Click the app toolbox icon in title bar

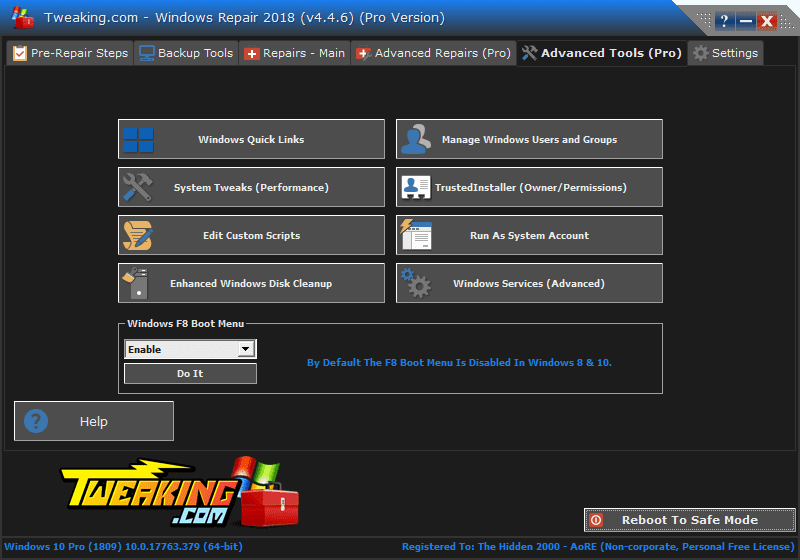[22, 18]
